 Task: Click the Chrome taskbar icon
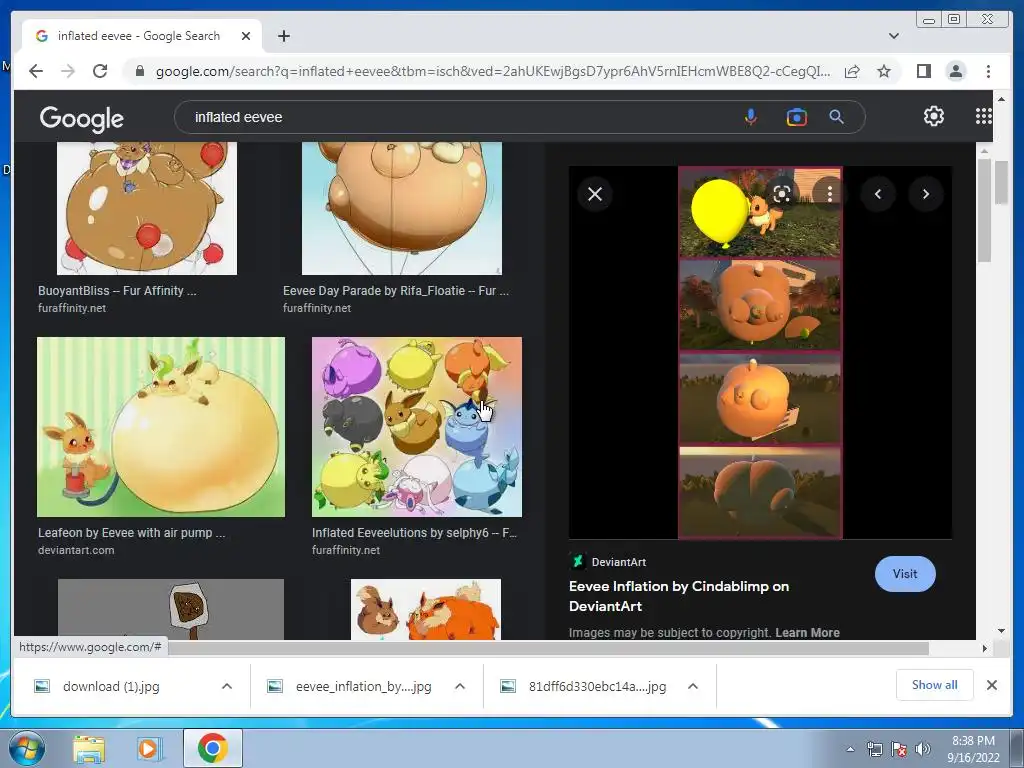point(213,748)
